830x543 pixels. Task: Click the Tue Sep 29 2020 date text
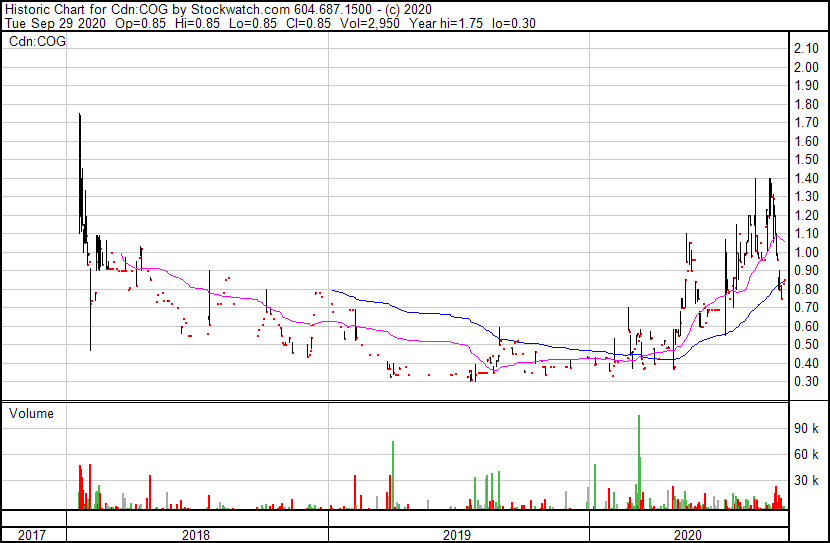(x=55, y=23)
